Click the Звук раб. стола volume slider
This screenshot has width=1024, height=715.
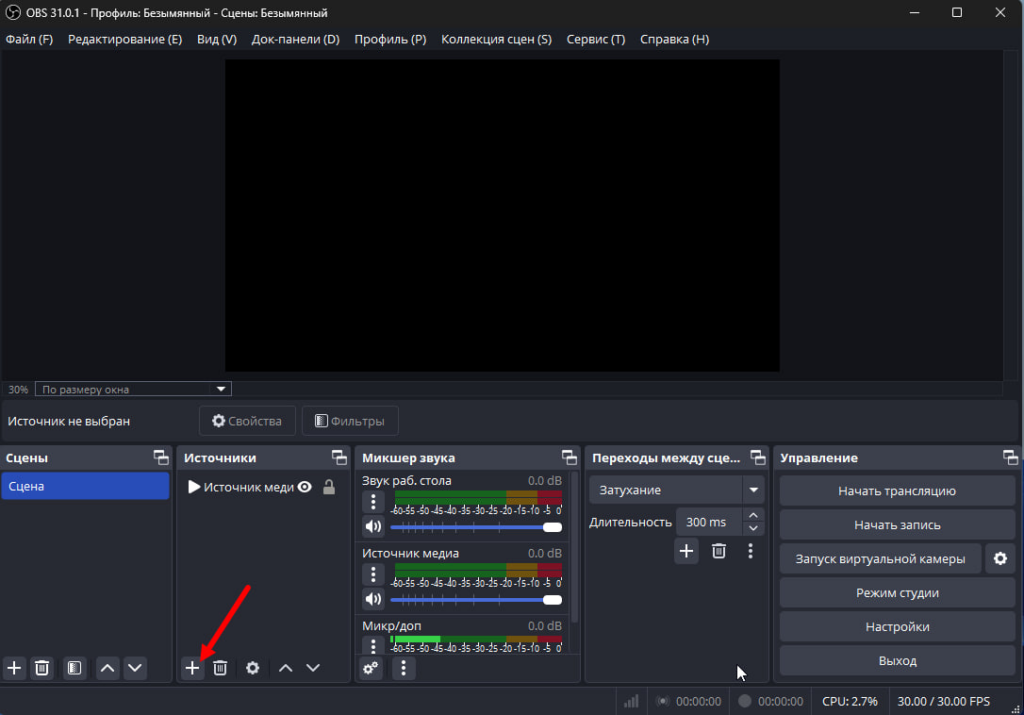click(x=470, y=527)
